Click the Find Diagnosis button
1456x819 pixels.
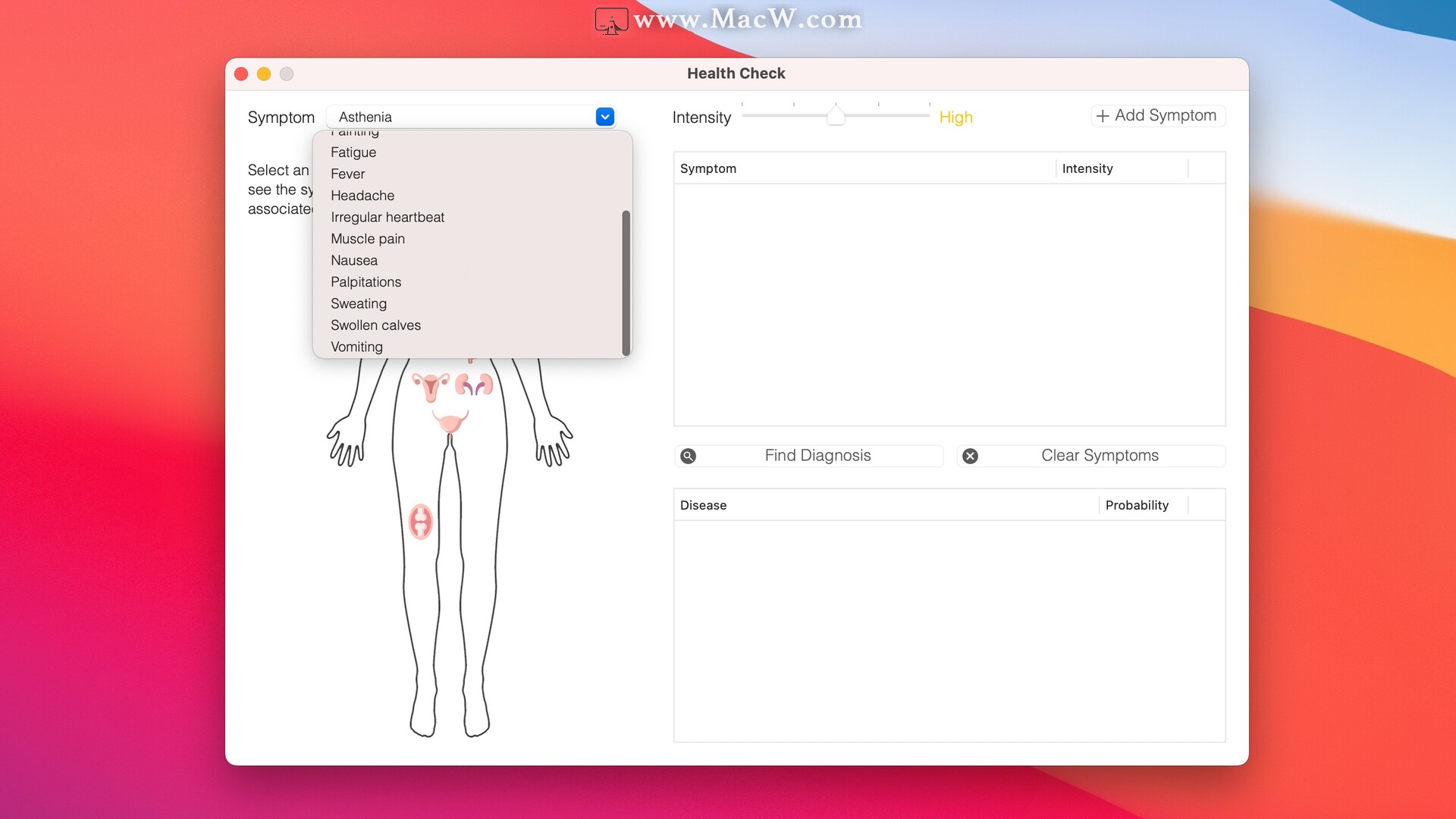818,456
